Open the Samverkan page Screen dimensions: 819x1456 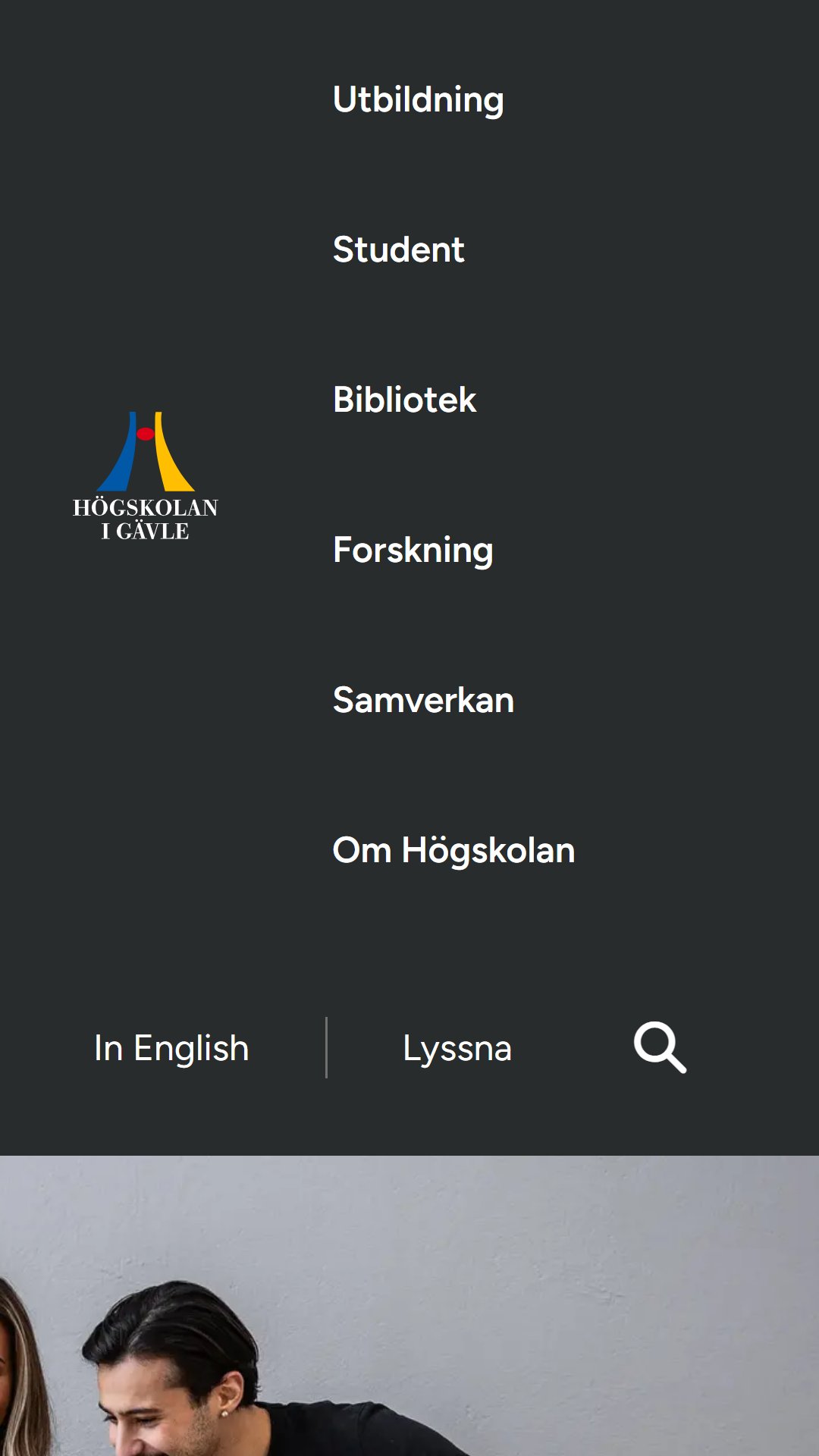(423, 700)
